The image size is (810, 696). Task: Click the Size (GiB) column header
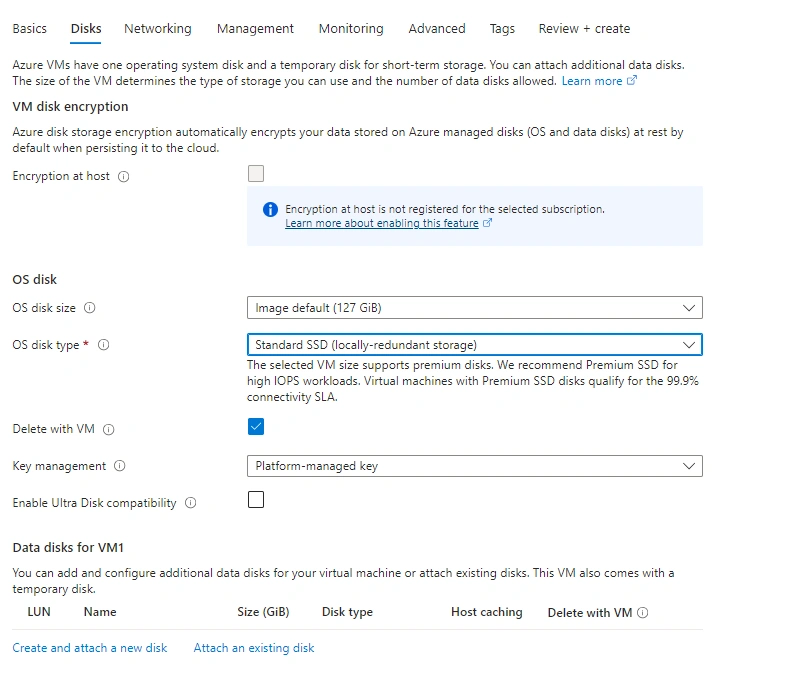tap(263, 612)
